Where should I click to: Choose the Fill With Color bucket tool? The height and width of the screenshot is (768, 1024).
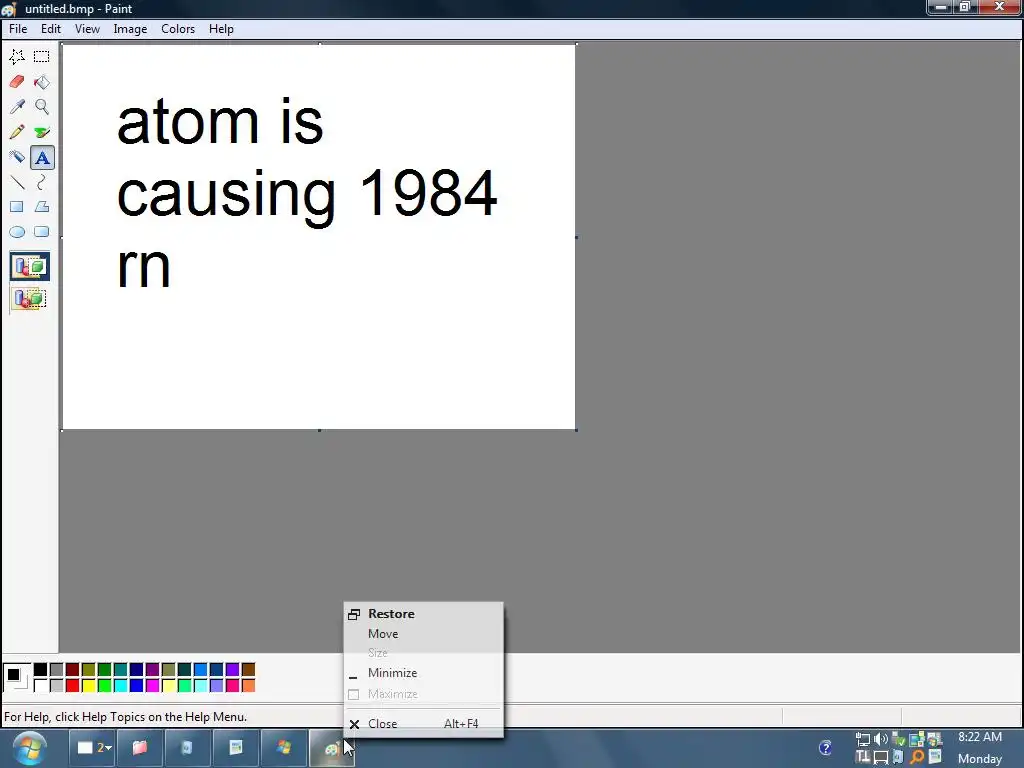tap(42, 82)
